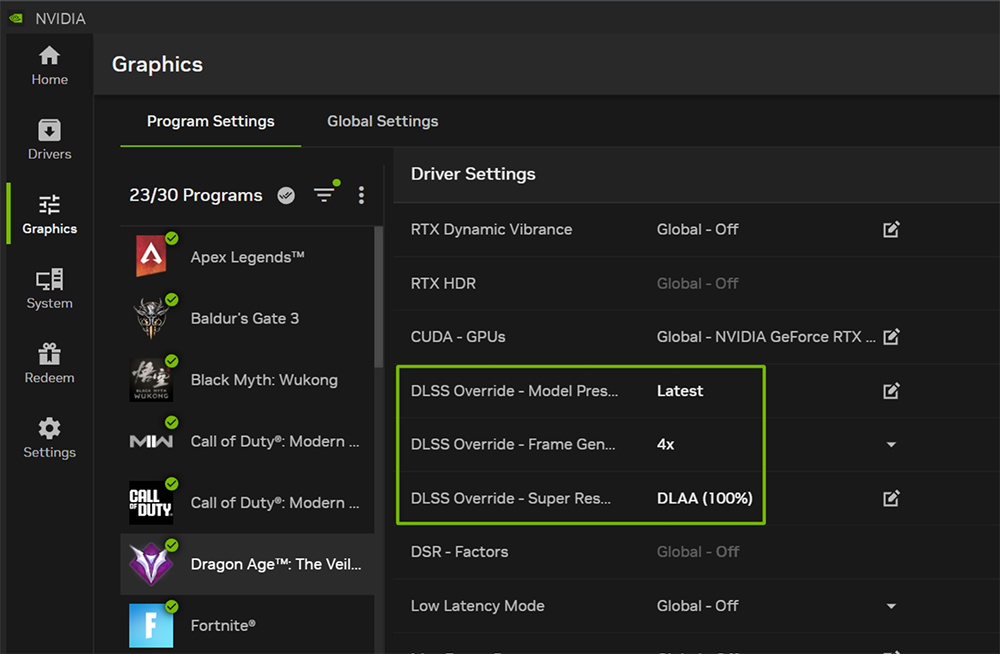
Task: Expand DLSS Frame Generation dropdown
Action: pyautogui.click(x=891, y=445)
